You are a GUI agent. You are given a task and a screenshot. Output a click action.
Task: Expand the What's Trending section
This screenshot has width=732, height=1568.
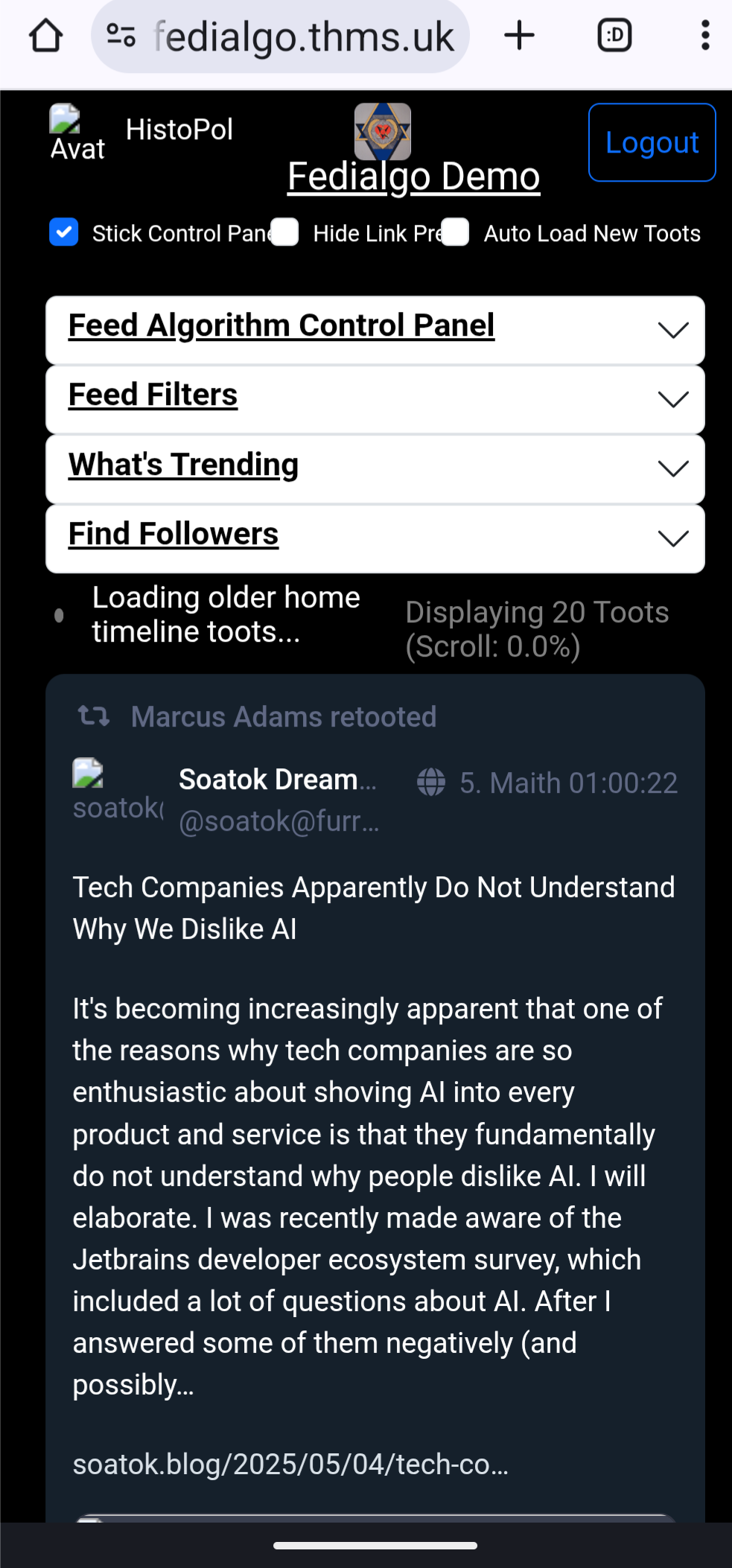point(375,469)
